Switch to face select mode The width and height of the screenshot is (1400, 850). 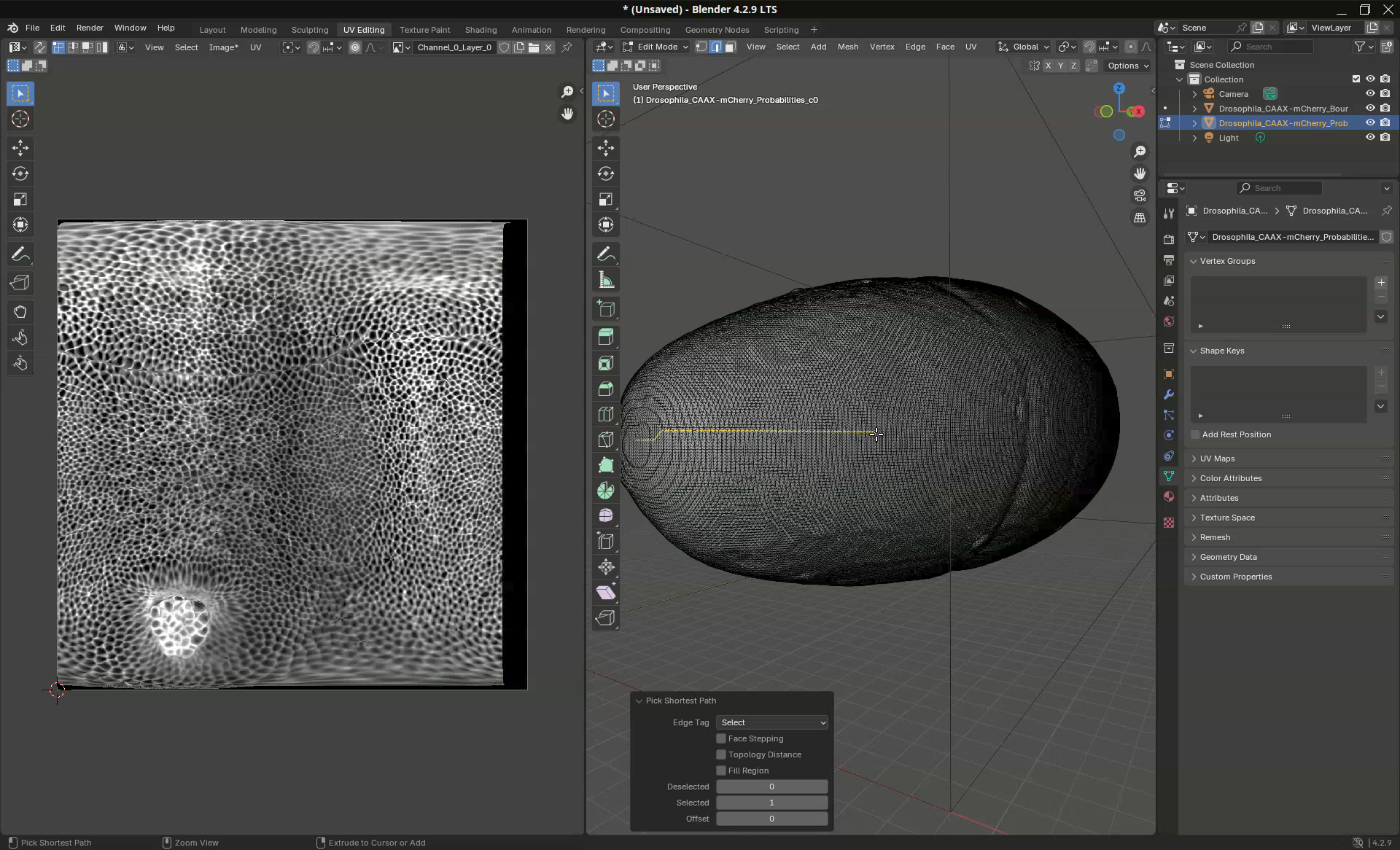(x=730, y=47)
